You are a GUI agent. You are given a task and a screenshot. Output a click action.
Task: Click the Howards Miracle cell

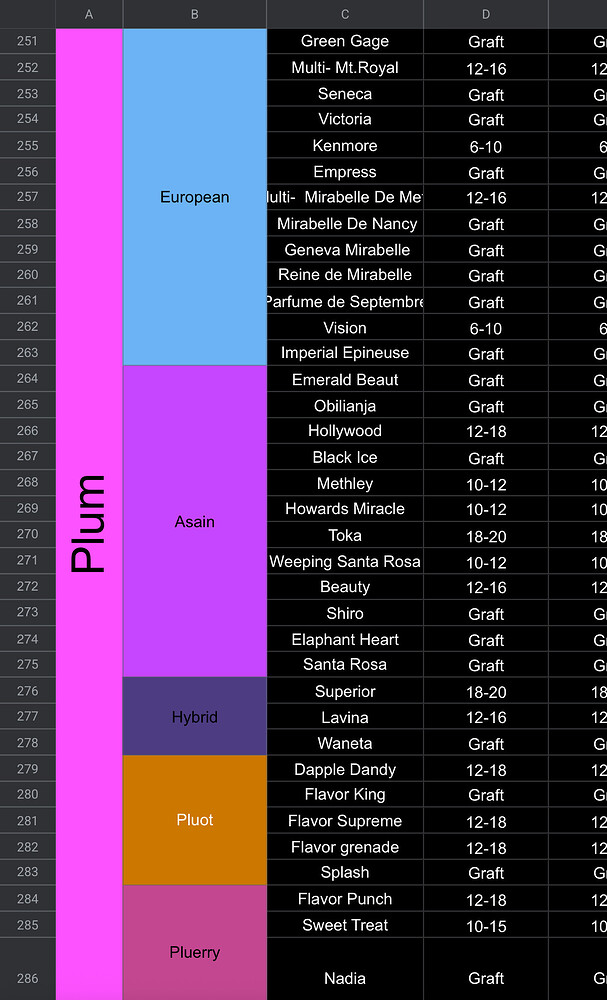click(345, 509)
